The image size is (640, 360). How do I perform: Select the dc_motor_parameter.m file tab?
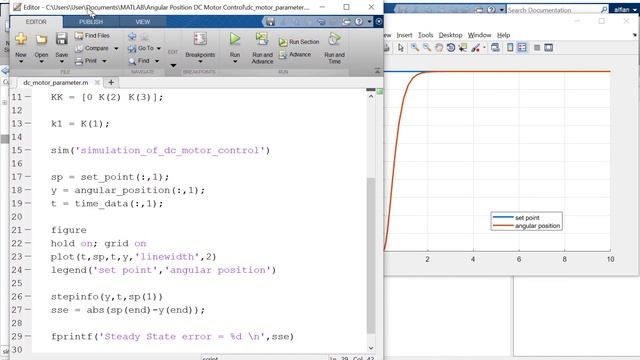pos(56,82)
